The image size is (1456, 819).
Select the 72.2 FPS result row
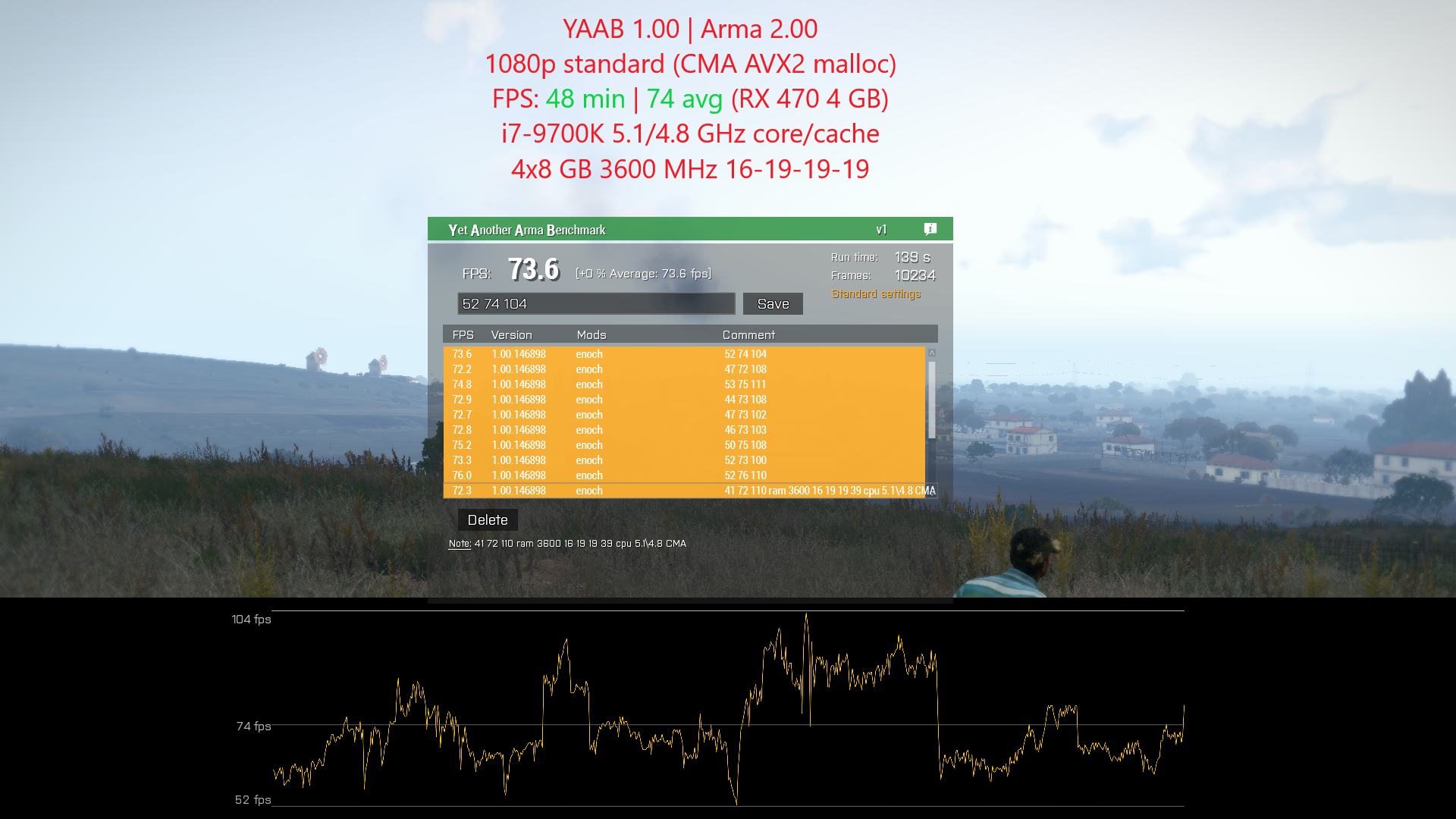coord(682,369)
